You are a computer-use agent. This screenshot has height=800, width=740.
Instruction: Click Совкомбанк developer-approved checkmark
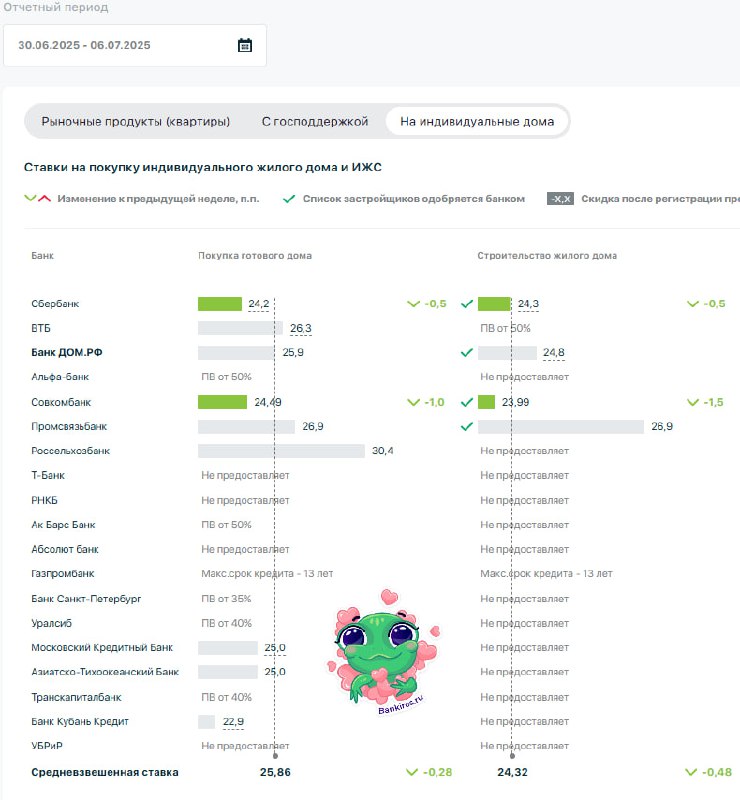[x=466, y=402]
